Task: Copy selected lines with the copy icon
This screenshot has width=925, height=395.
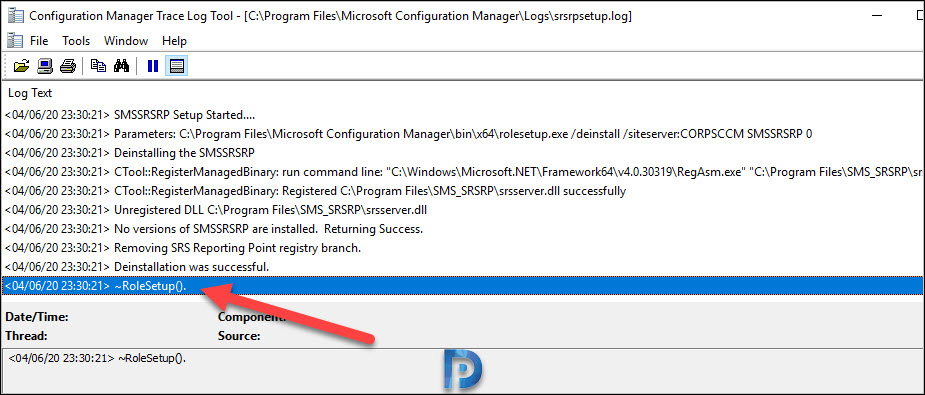Action: pos(99,66)
